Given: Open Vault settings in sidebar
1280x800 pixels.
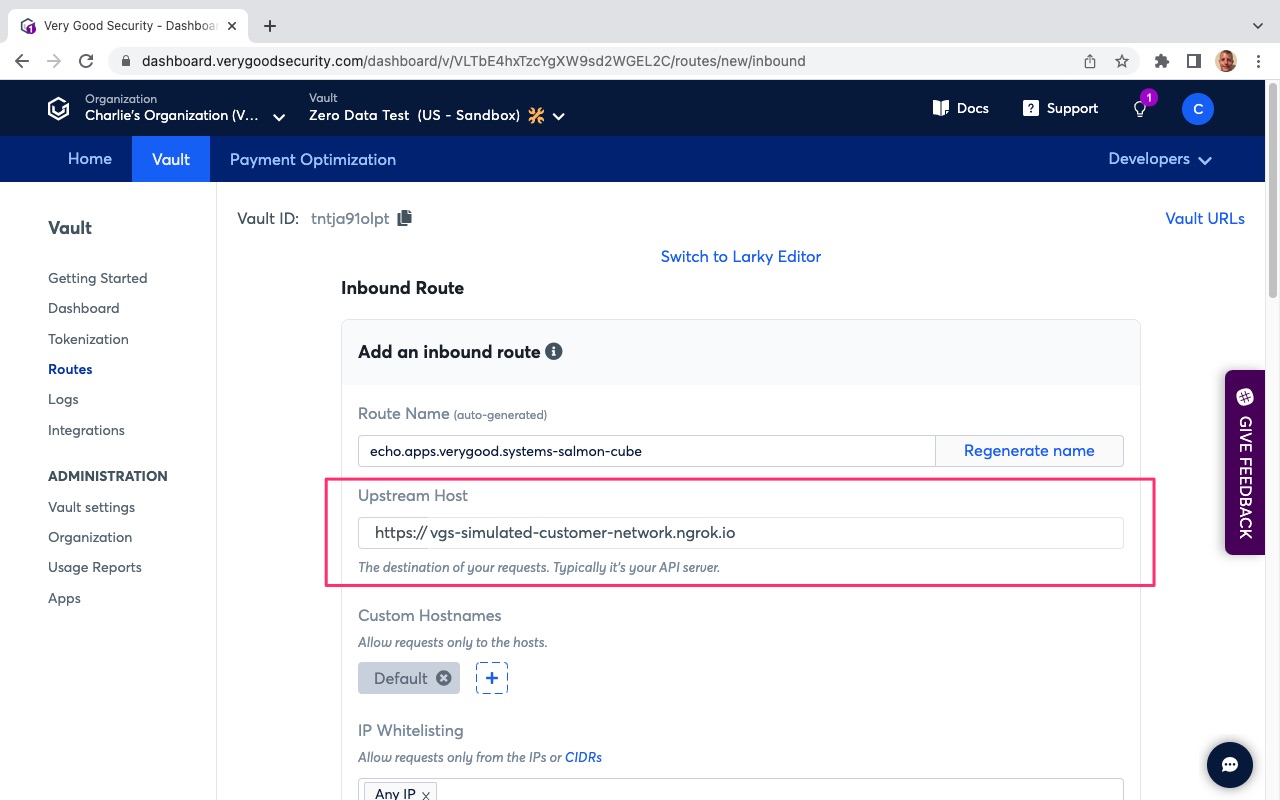Looking at the screenshot, I should click(91, 507).
